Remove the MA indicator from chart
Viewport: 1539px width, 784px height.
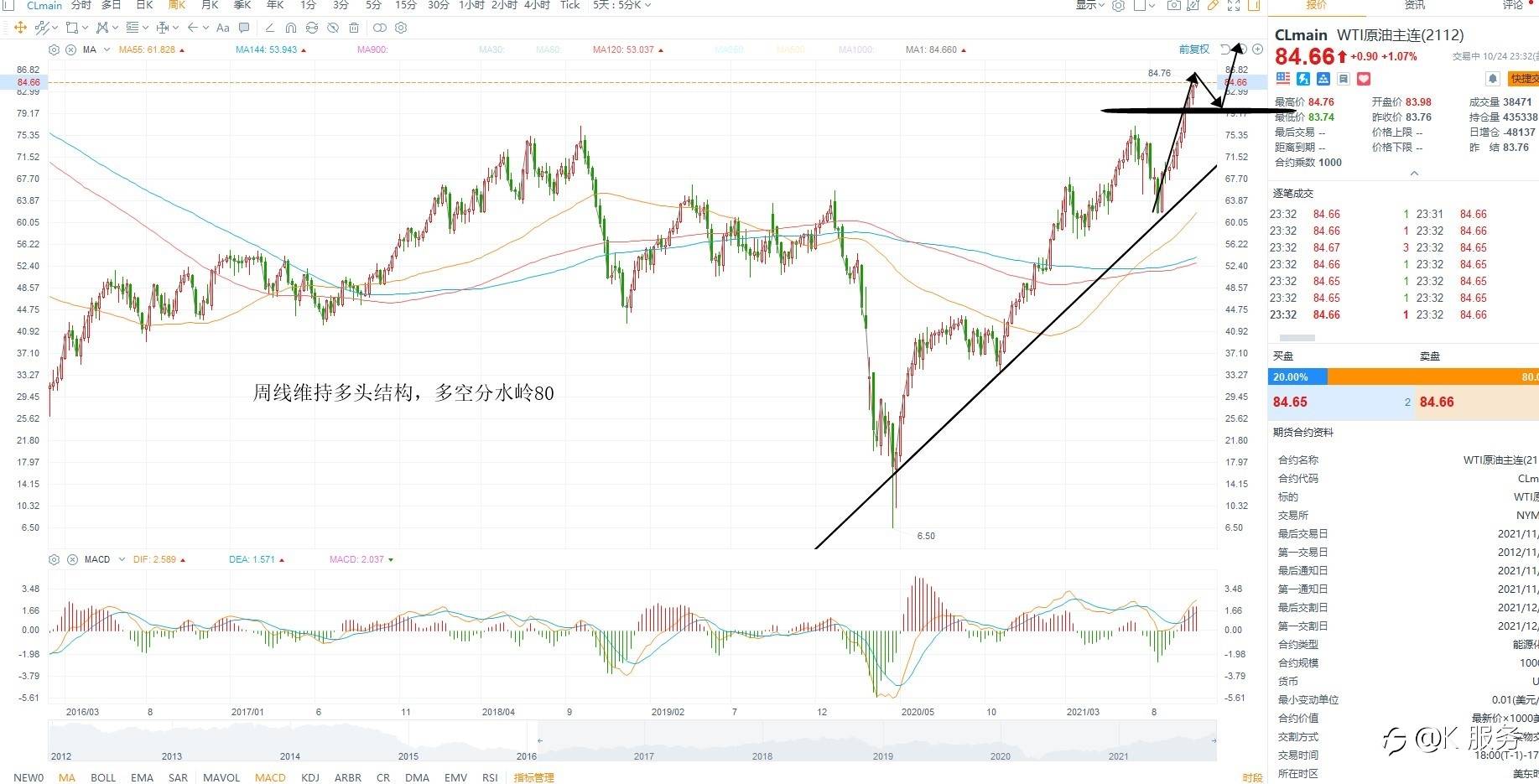(71, 49)
